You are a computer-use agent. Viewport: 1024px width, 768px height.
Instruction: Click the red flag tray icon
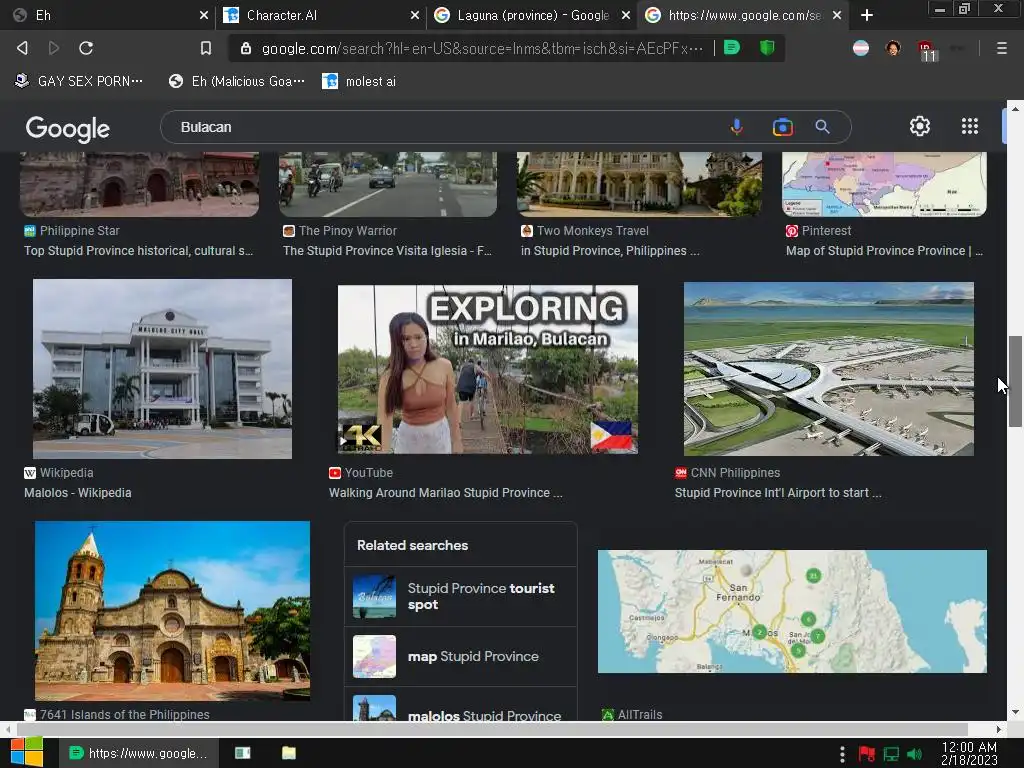(x=867, y=754)
